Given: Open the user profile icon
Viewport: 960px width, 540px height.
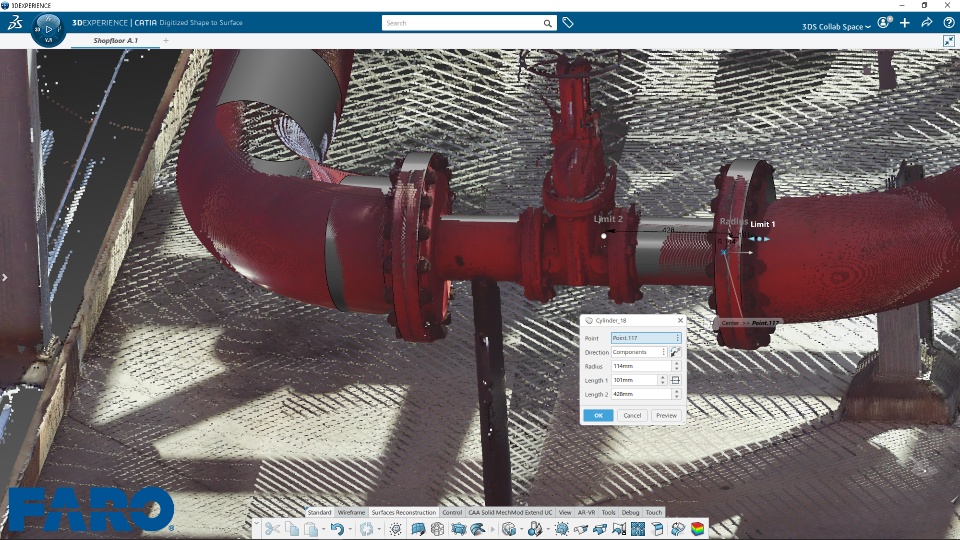Looking at the screenshot, I should click(883, 23).
